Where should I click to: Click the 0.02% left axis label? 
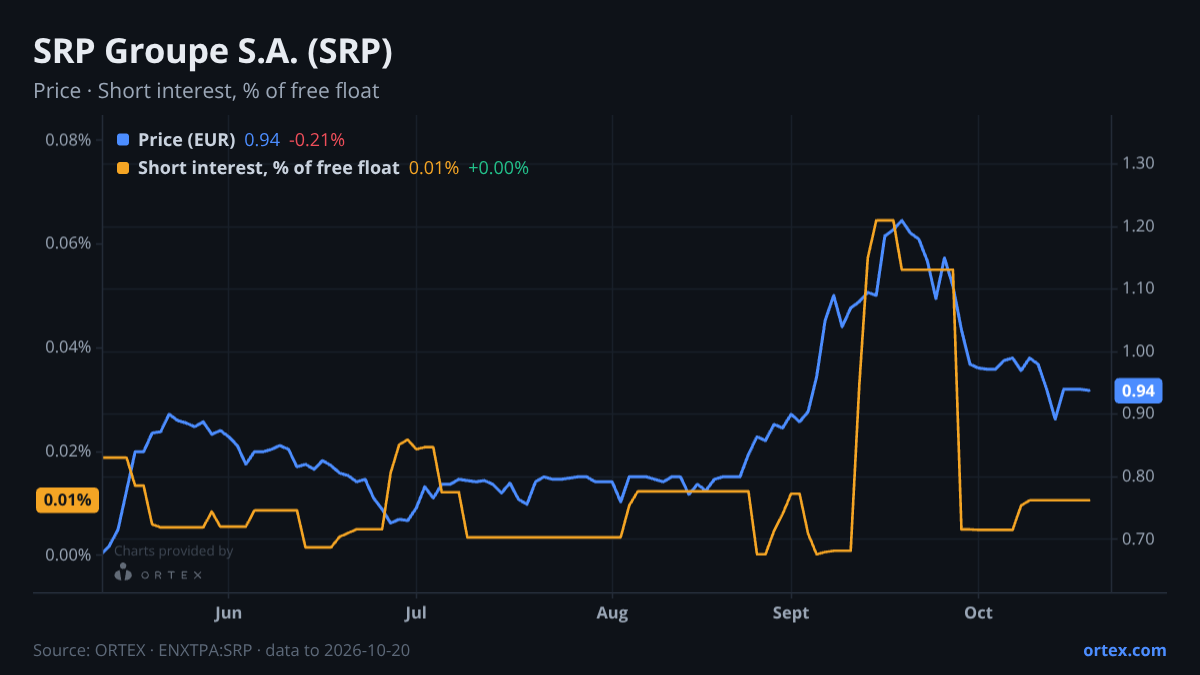(x=68, y=451)
